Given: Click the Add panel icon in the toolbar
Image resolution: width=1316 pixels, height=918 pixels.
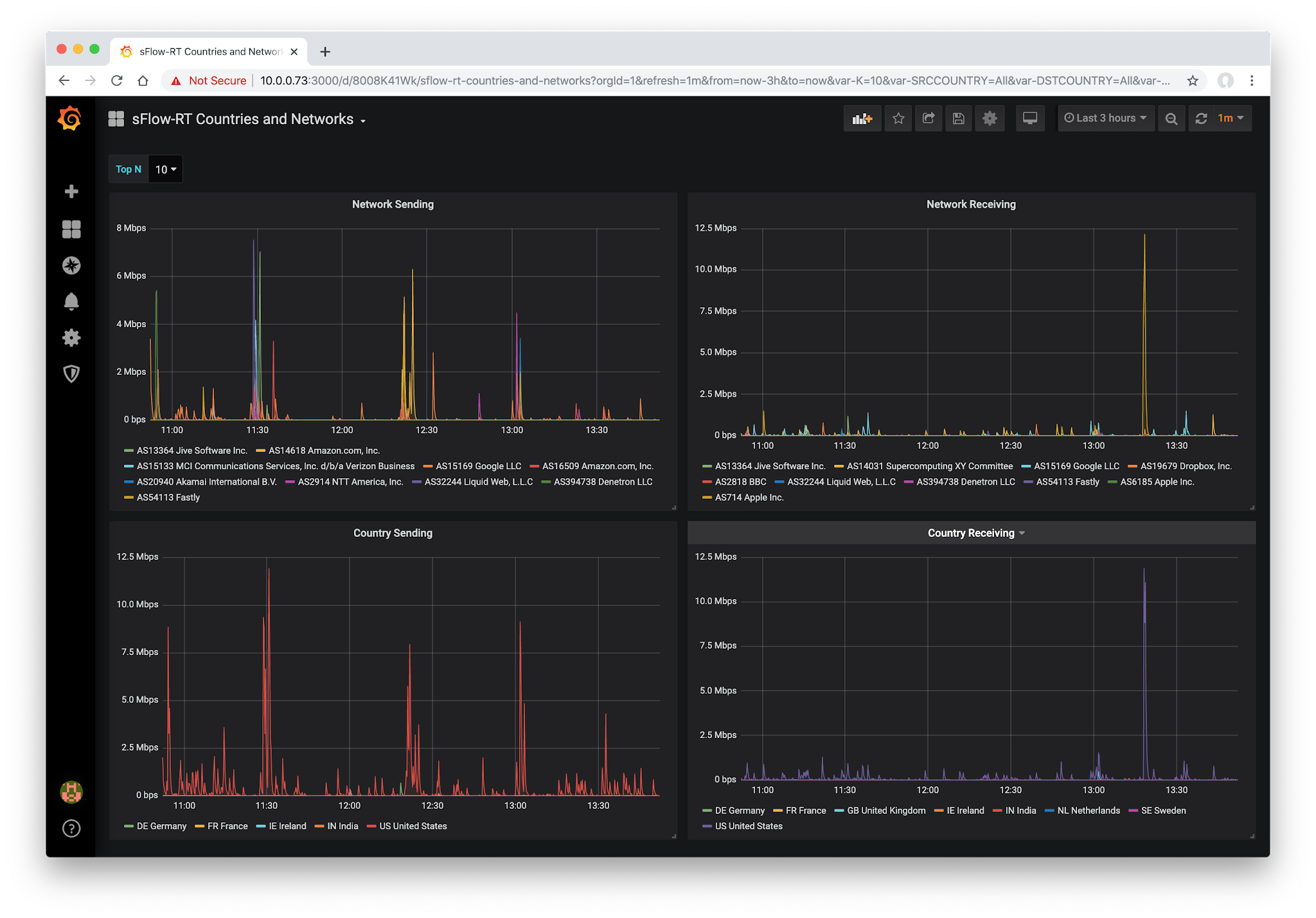Looking at the screenshot, I should 862,118.
